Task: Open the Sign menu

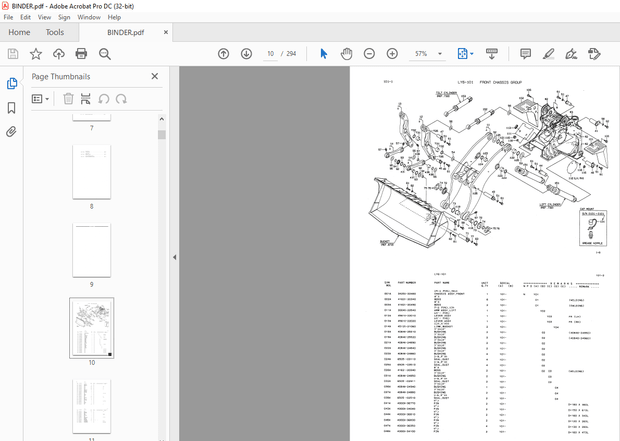Action: click(64, 17)
